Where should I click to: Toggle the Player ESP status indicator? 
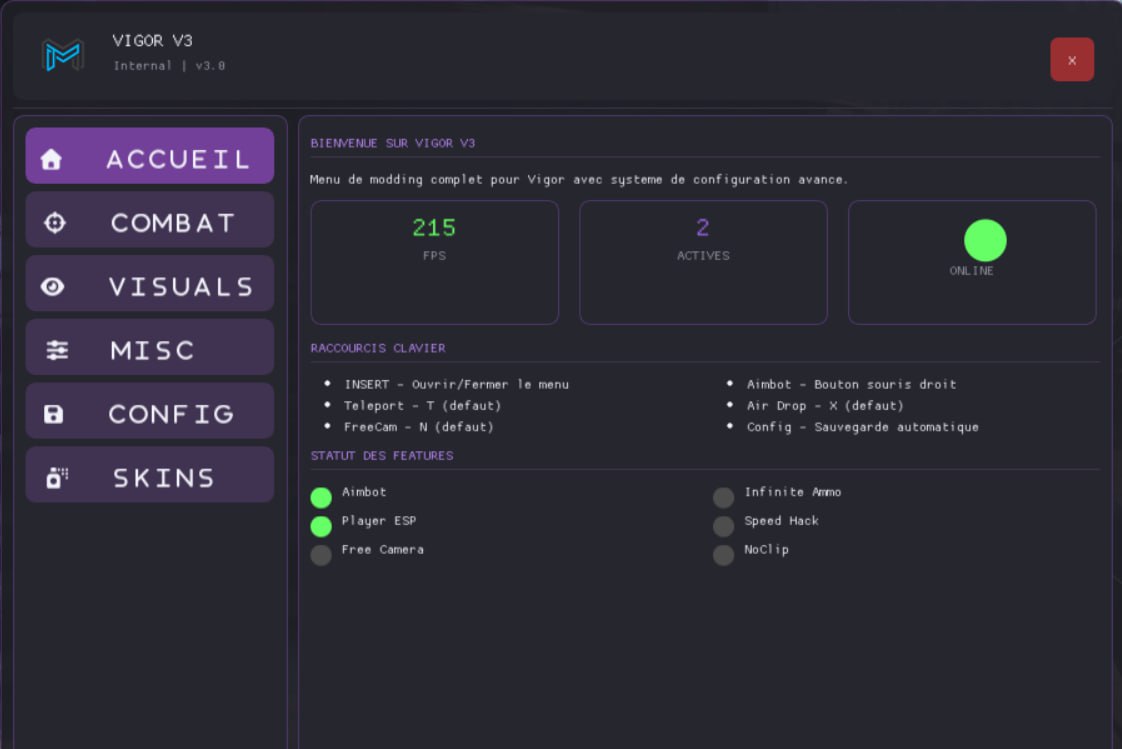pyautogui.click(x=321, y=526)
